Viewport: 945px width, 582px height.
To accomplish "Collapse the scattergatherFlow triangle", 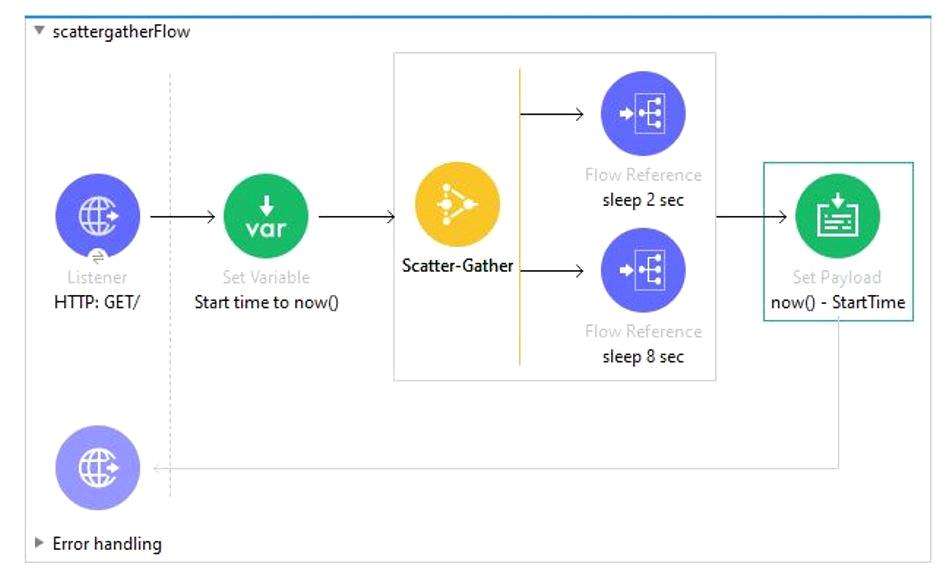I will click(x=39, y=31).
